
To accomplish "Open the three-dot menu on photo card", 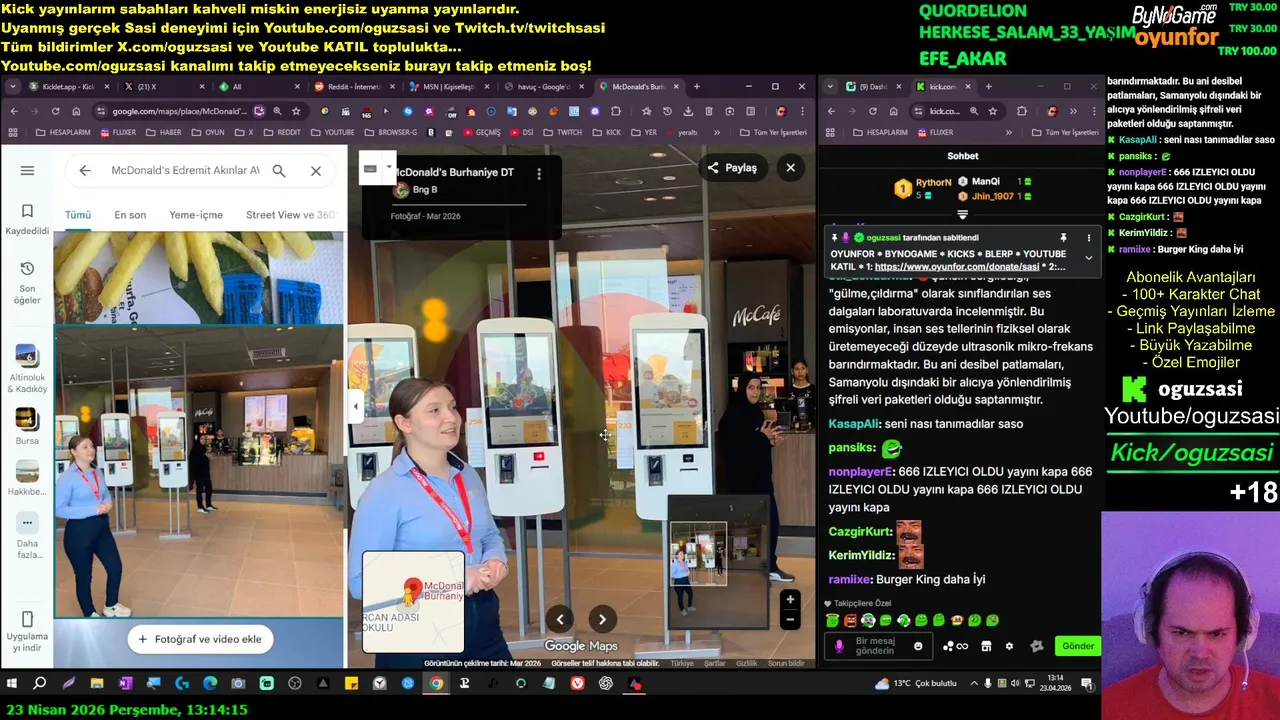I will coord(539,174).
